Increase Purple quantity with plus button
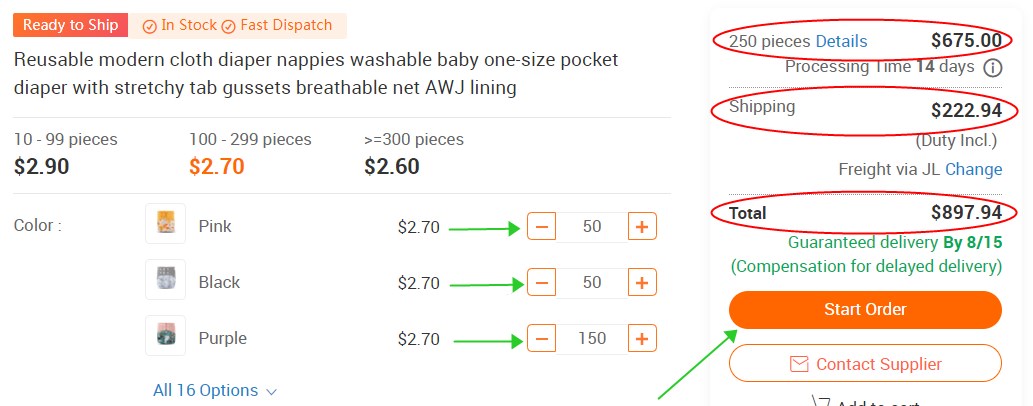 [642, 339]
